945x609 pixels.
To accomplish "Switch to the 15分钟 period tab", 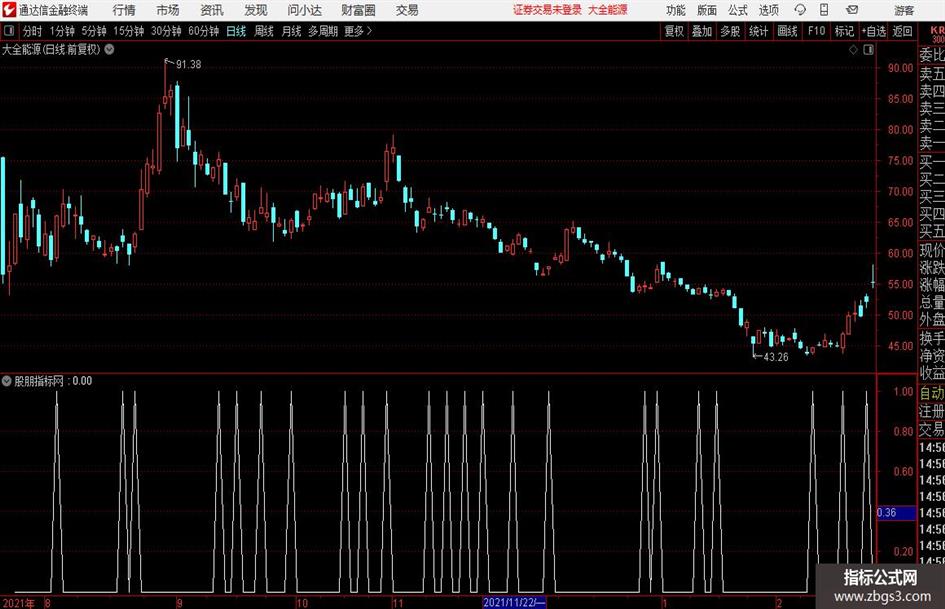I will pyautogui.click(x=128, y=31).
